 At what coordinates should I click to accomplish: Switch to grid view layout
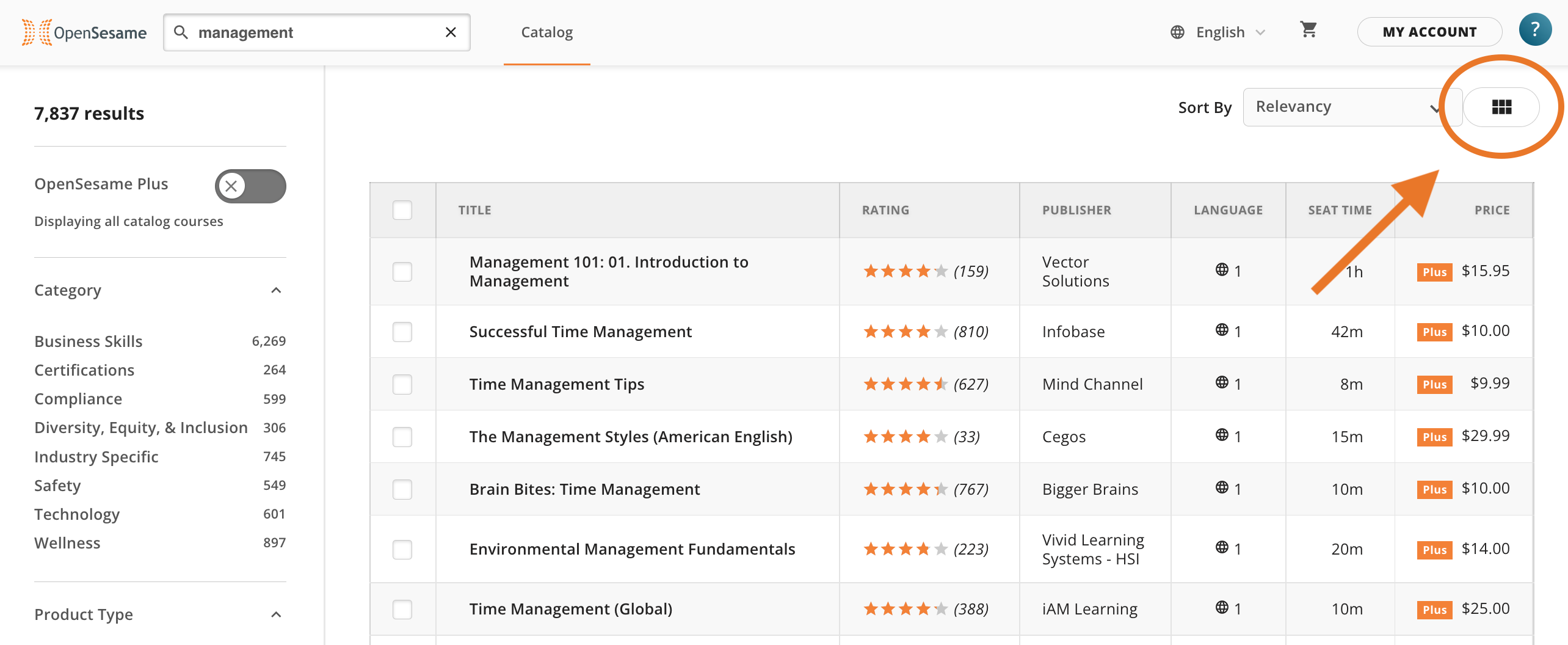1501,107
